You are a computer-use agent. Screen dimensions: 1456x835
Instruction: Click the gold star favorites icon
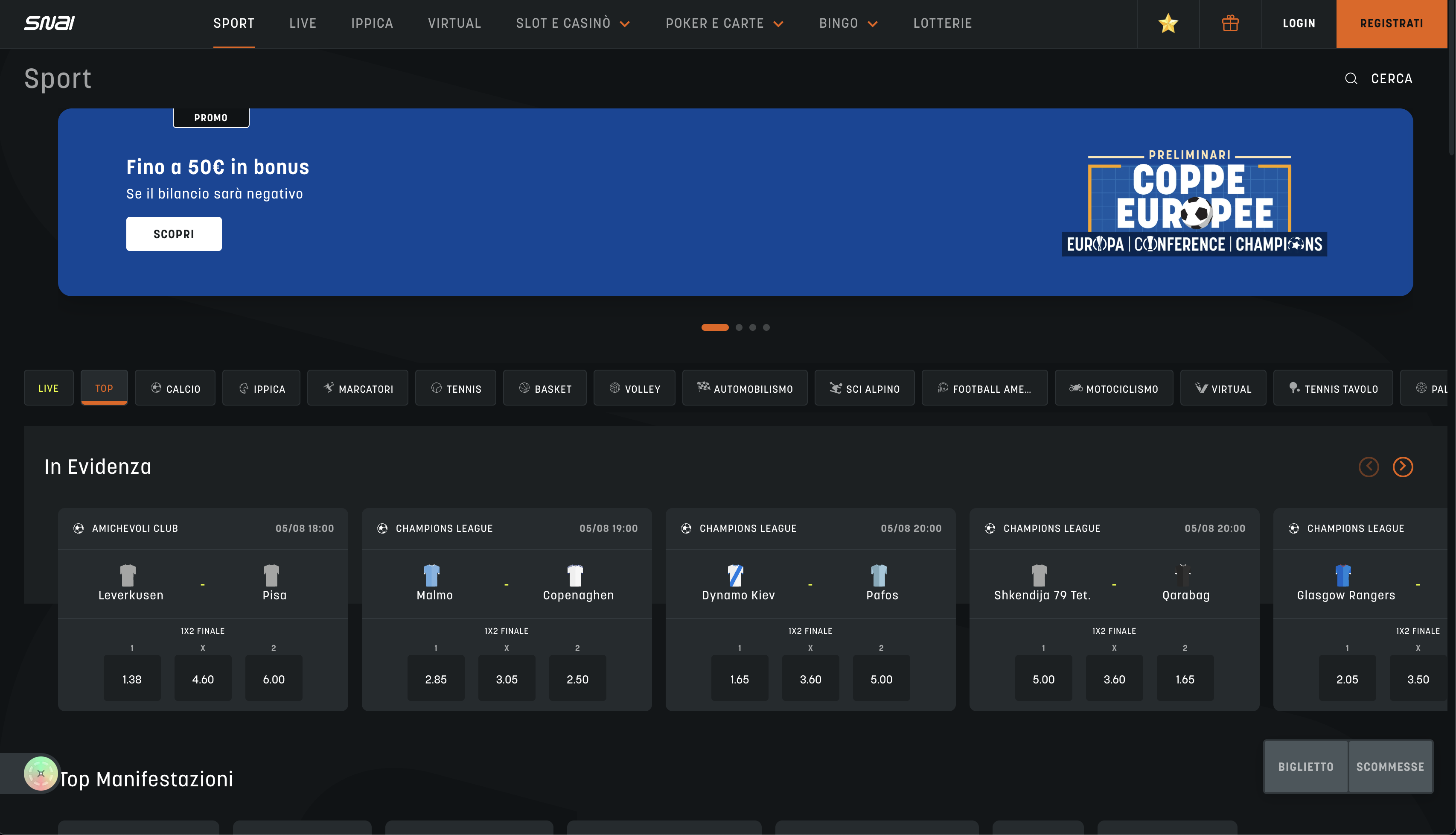coord(1168,23)
